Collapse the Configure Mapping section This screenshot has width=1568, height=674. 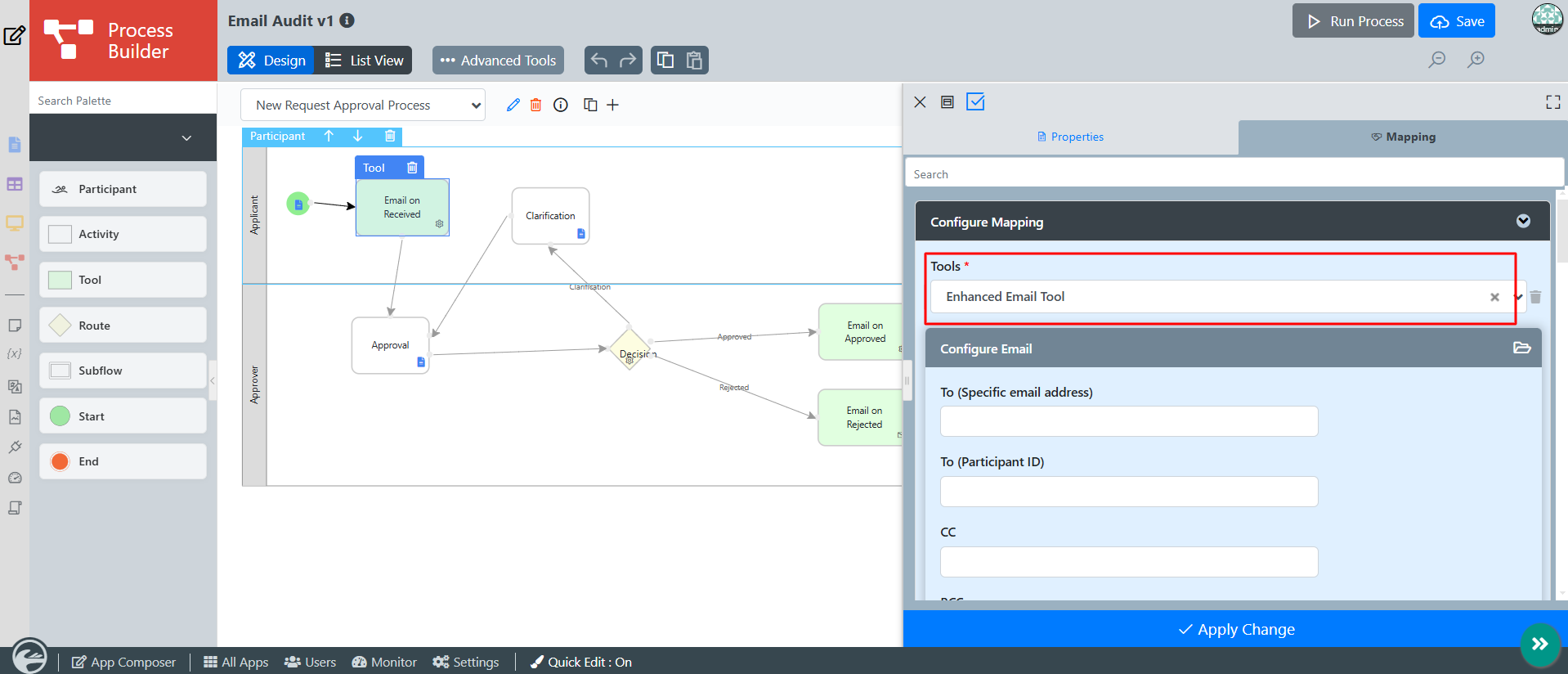1523,222
